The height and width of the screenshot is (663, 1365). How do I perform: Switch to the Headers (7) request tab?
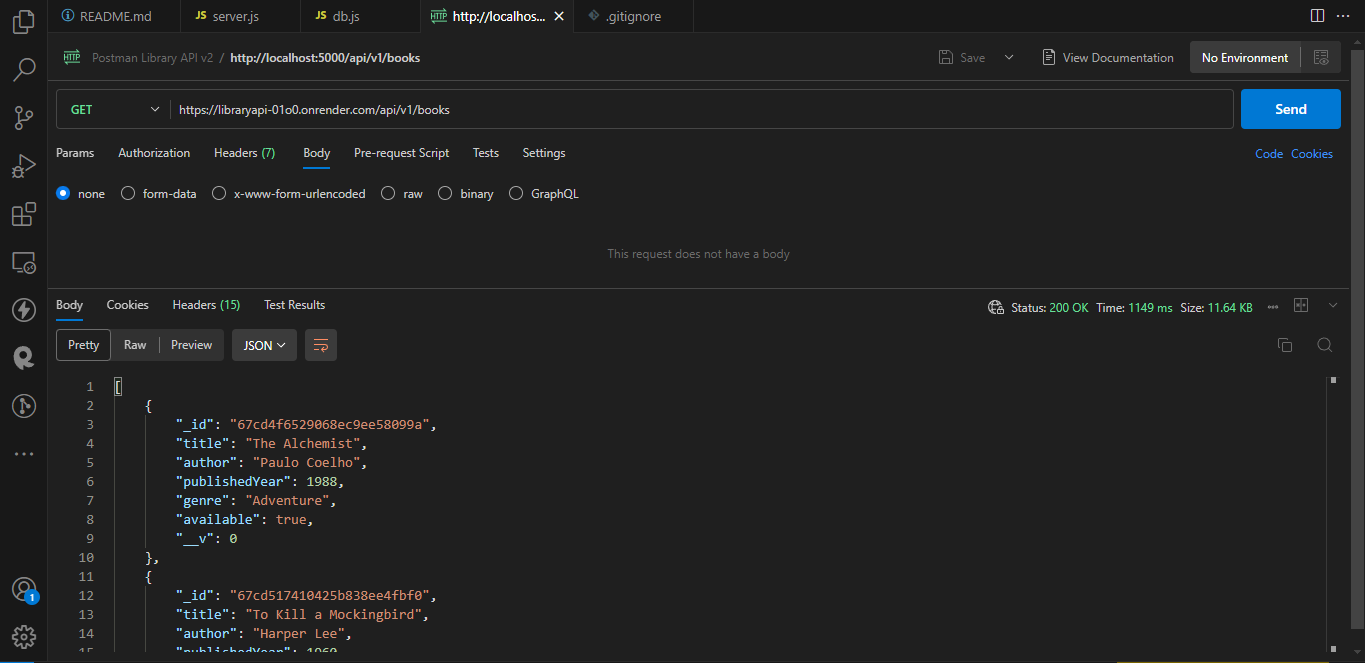244,153
